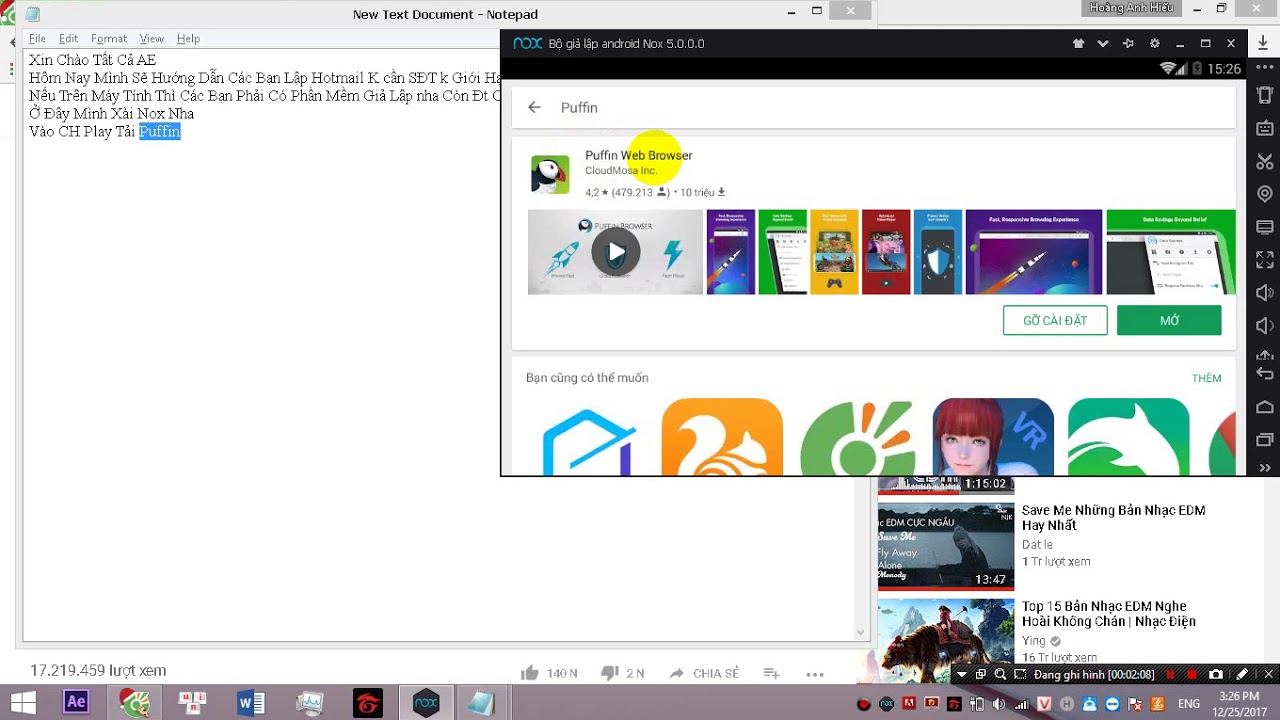The height and width of the screenshot is (720, 1280).
Task: Open the Nox title bar dropdown arrow
Action: coord(1103,44)
